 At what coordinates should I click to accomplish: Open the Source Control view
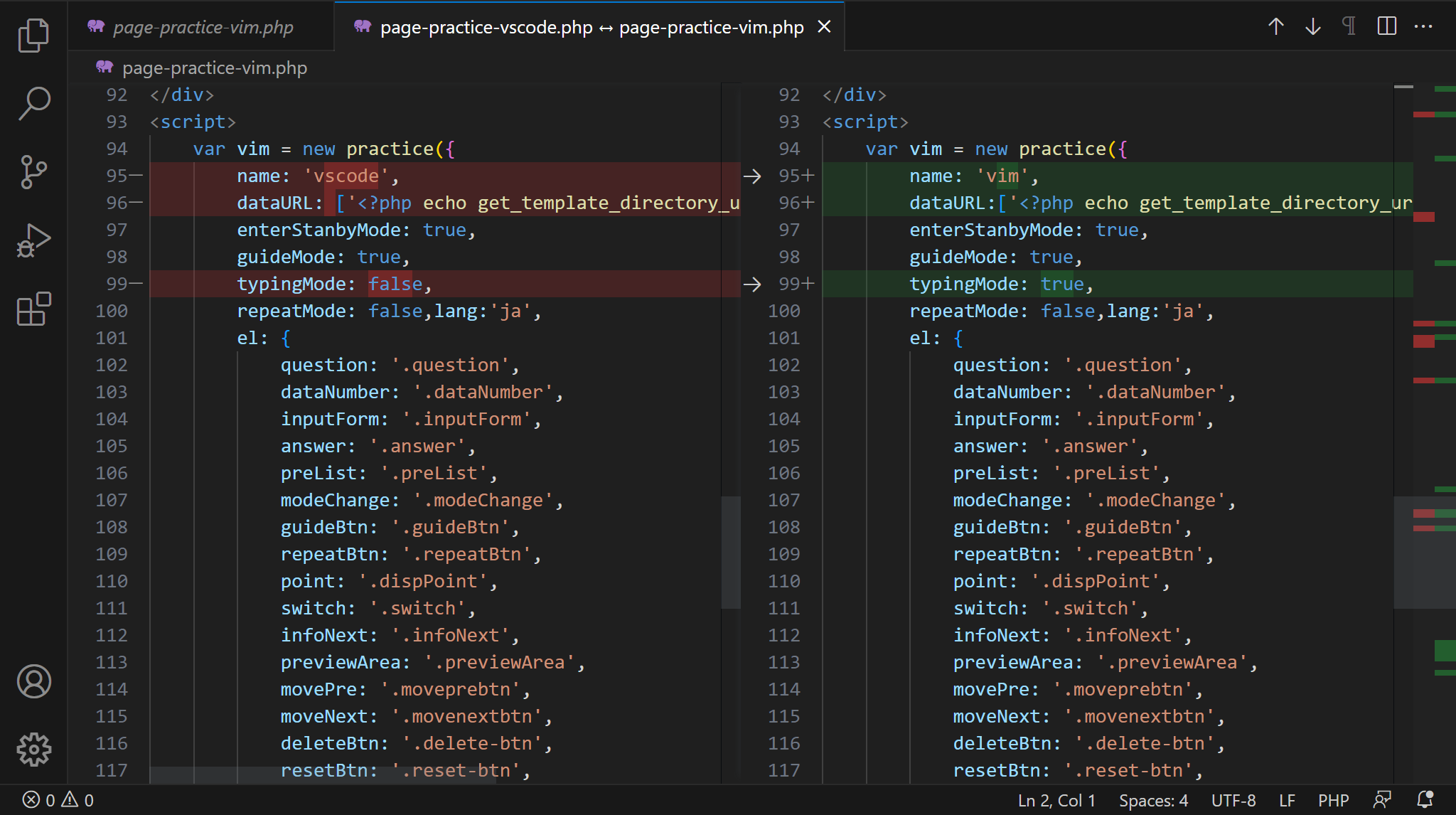33,172
